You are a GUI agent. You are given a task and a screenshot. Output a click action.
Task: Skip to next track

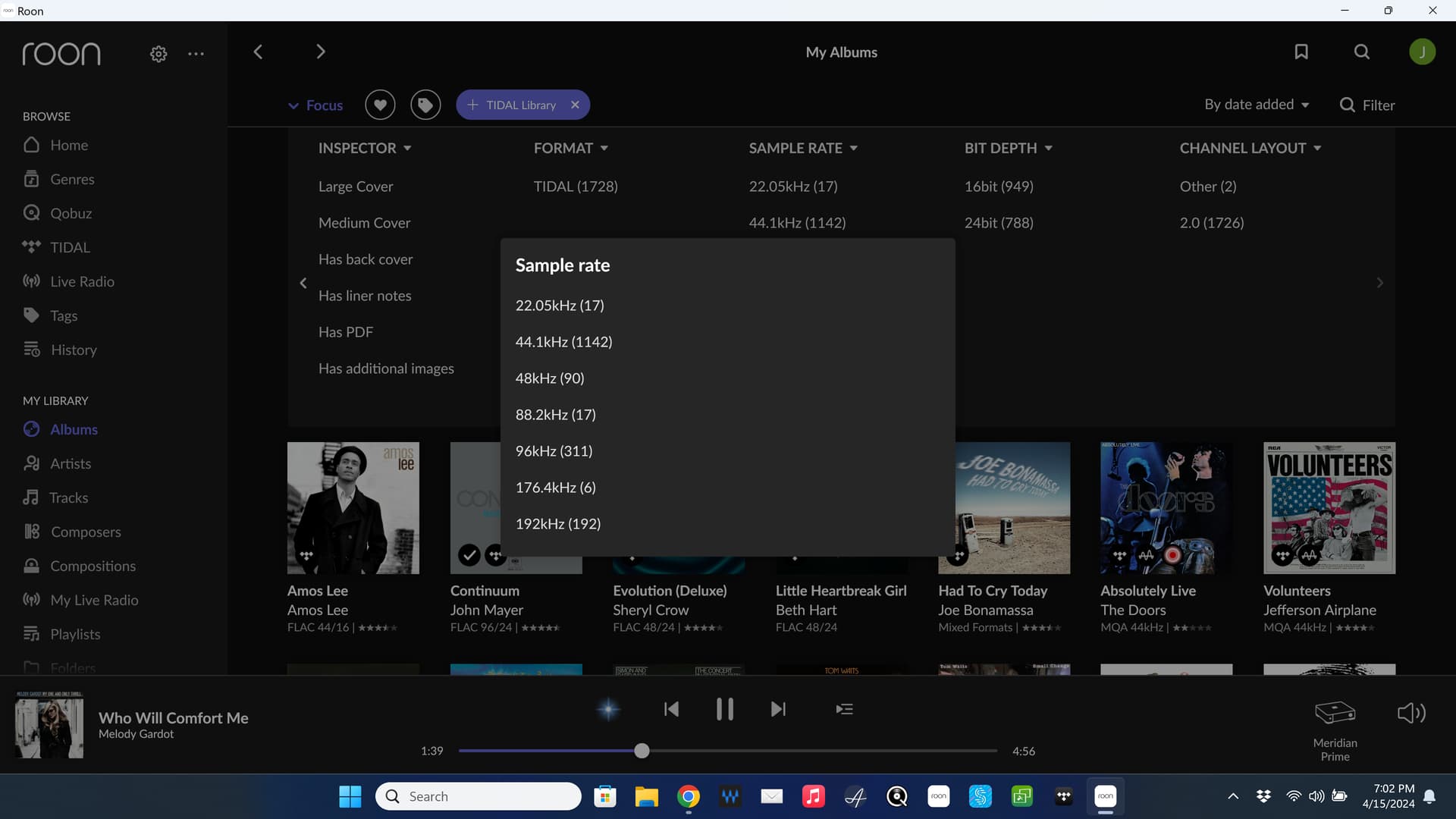pyautogui.click(x=778, y=709)
